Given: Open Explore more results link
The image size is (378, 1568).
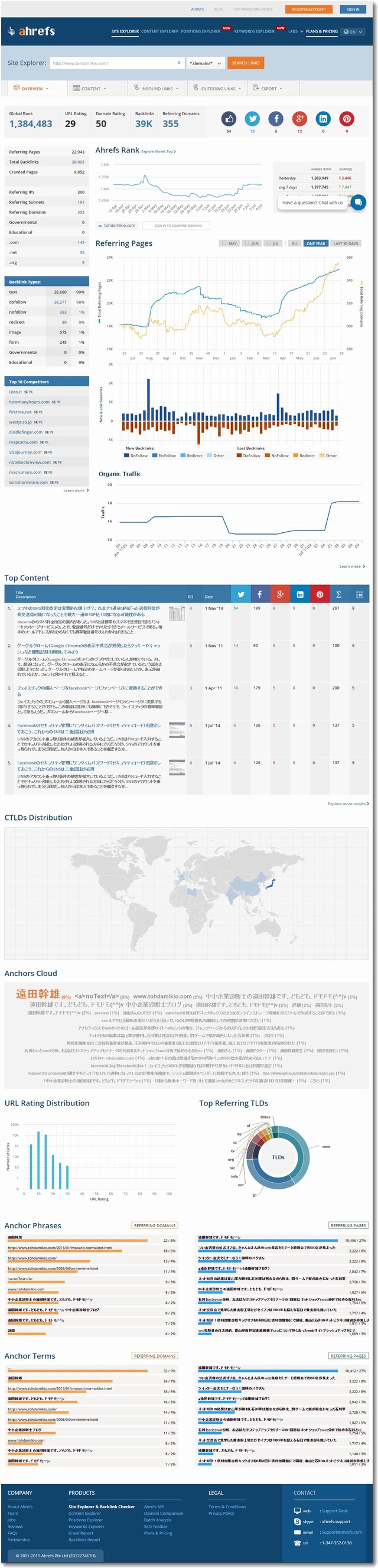Looking at the screenshot, I should (348, 803).
